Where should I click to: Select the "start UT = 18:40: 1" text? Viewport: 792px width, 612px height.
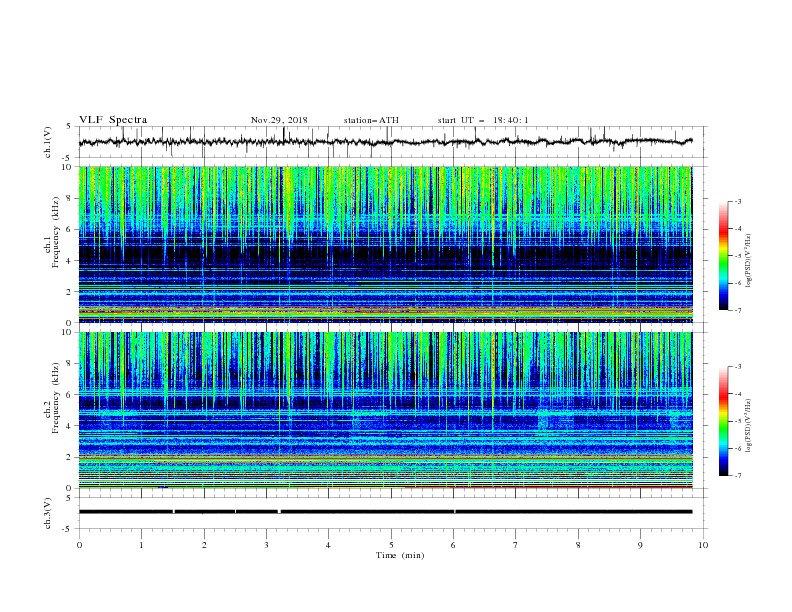point(483,120)
